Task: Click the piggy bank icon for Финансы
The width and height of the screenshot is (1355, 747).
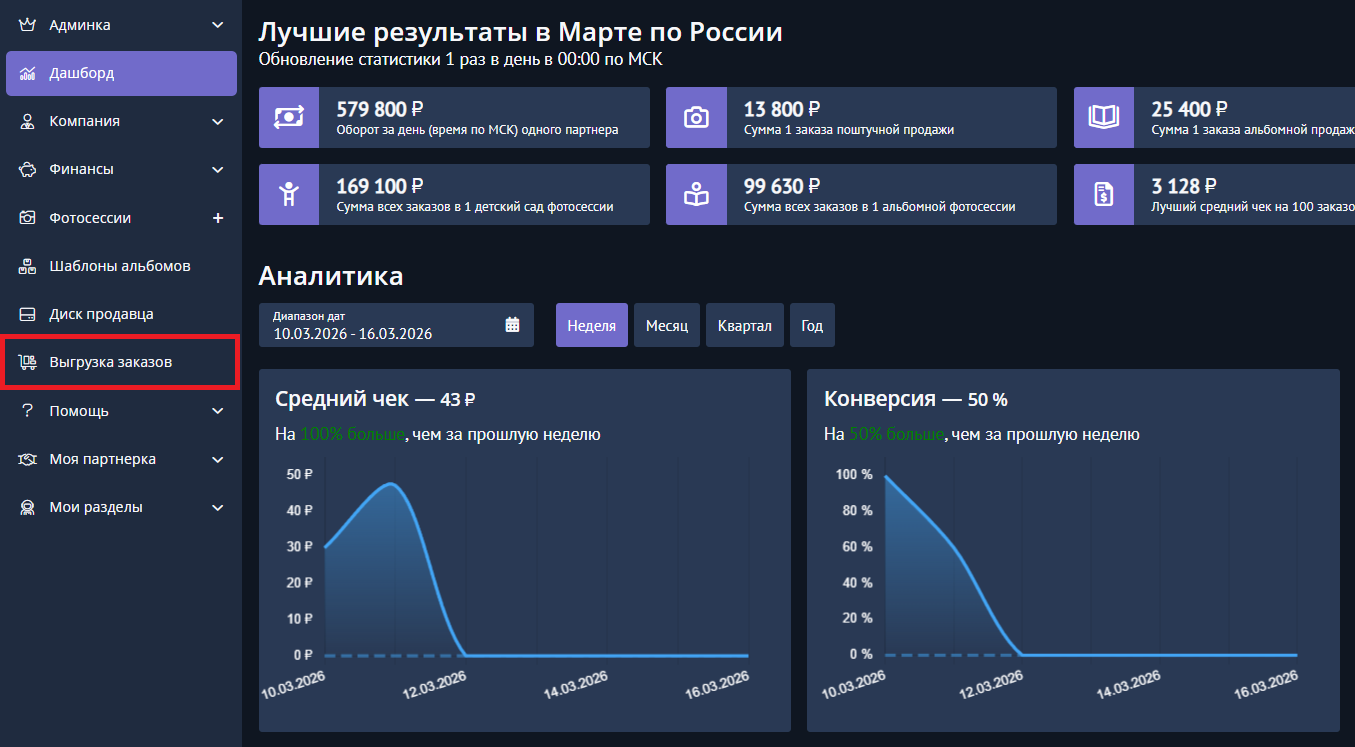Action: [x=27, y=170]
